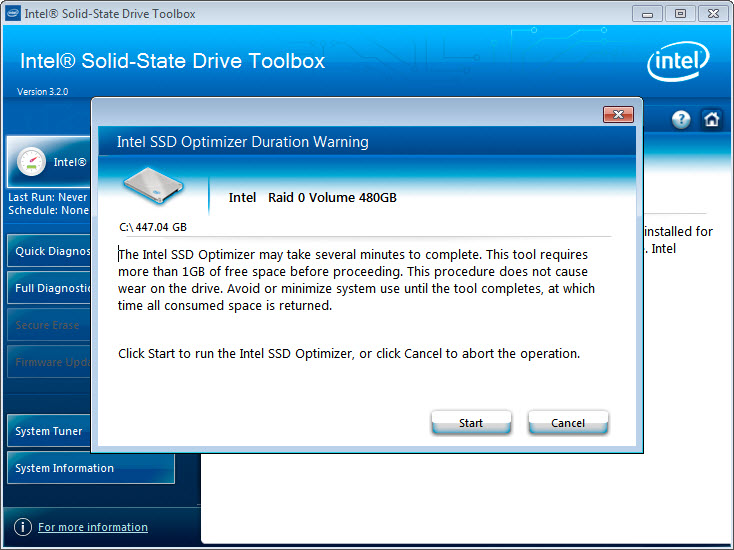Minimize the Intel SSD Toolbox window
The height and width of the screenshot is (550, 734).
[647, 14]
